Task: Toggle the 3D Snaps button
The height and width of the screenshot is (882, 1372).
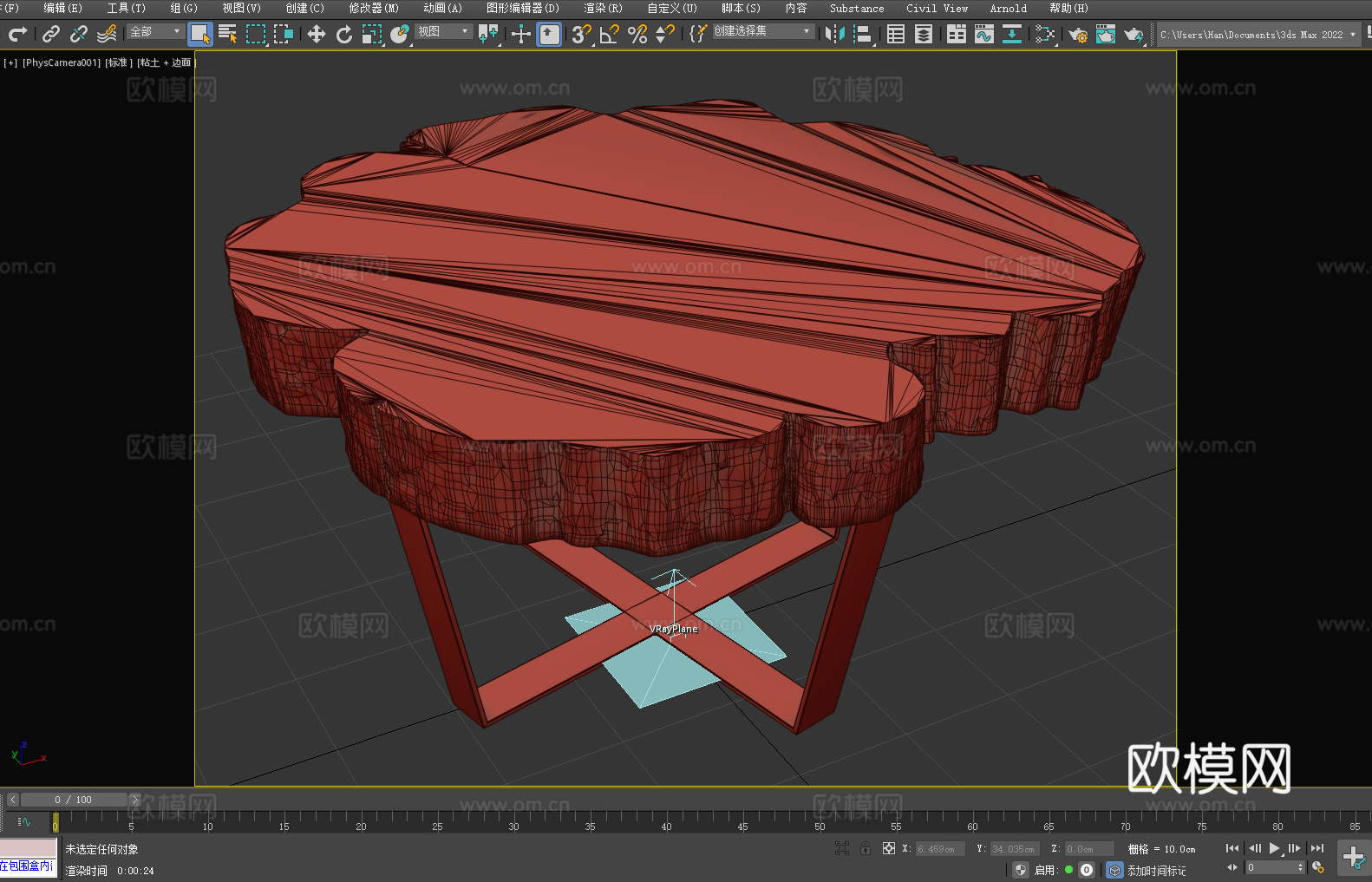Action: pyautogui.click(x=582, y=34)
